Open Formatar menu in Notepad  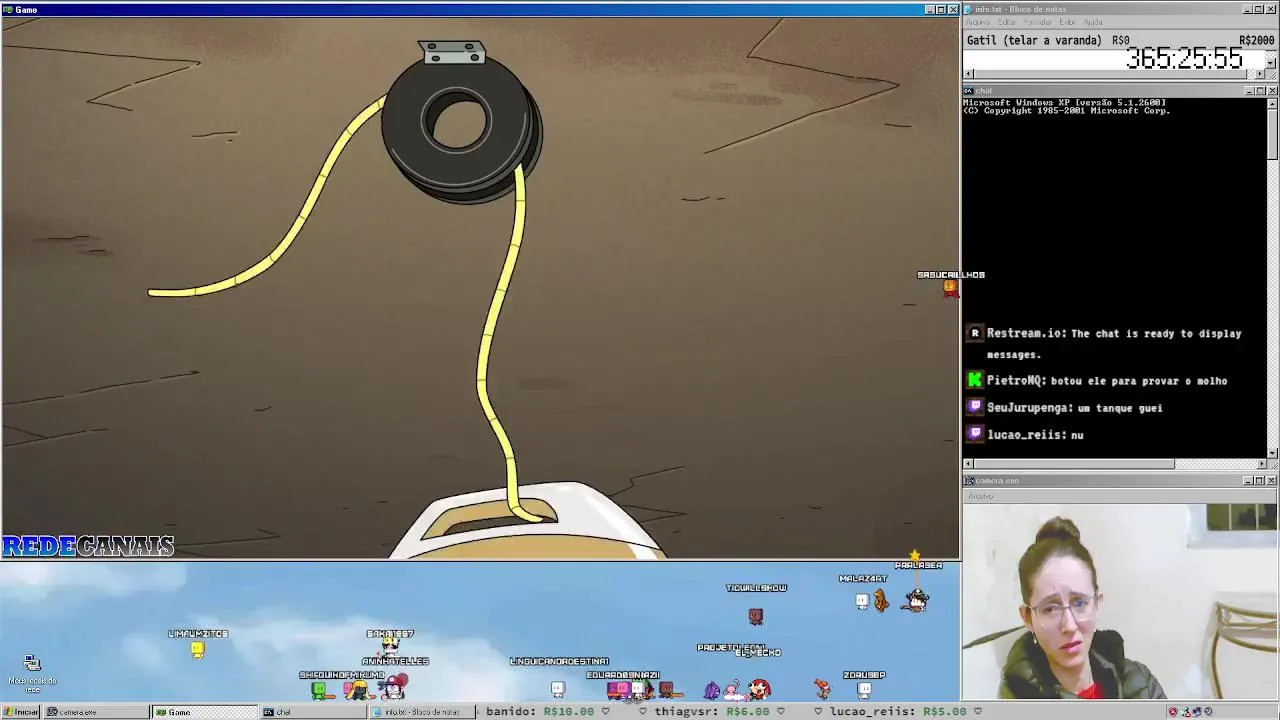tap(1038, 22)
